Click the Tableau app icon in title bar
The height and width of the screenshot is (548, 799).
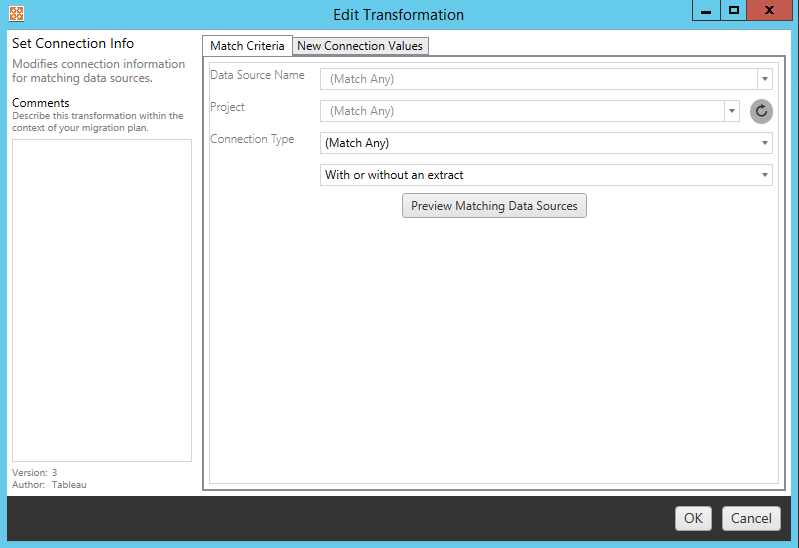click(x=15, y=14)
